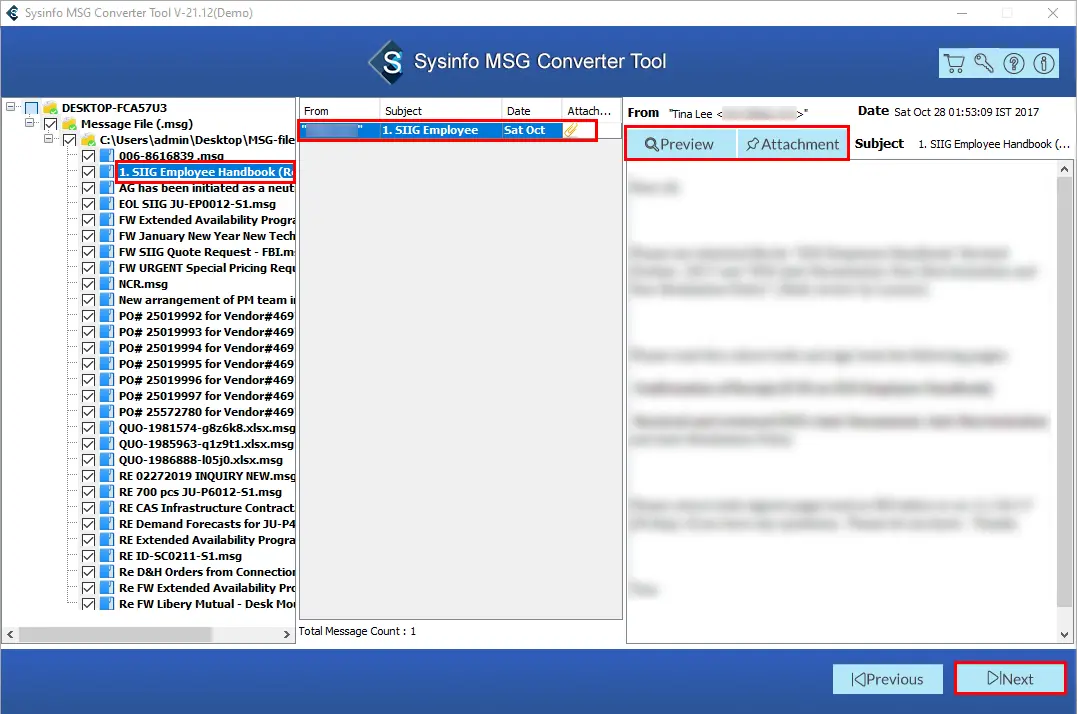Image resolution: width=1077 pixels, height=714 pixels.
Task: Click the DESKTOP-FCA57U3 computer icon
Action: coord(50,108)
